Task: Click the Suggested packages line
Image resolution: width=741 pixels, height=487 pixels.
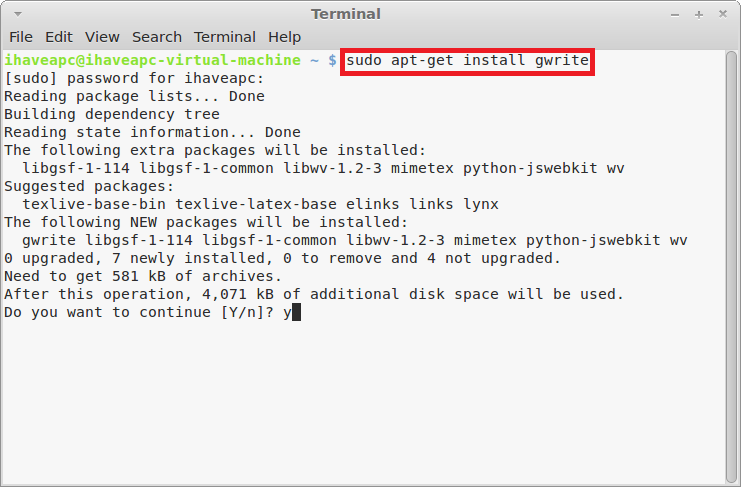Action: (x=89, y=187)
